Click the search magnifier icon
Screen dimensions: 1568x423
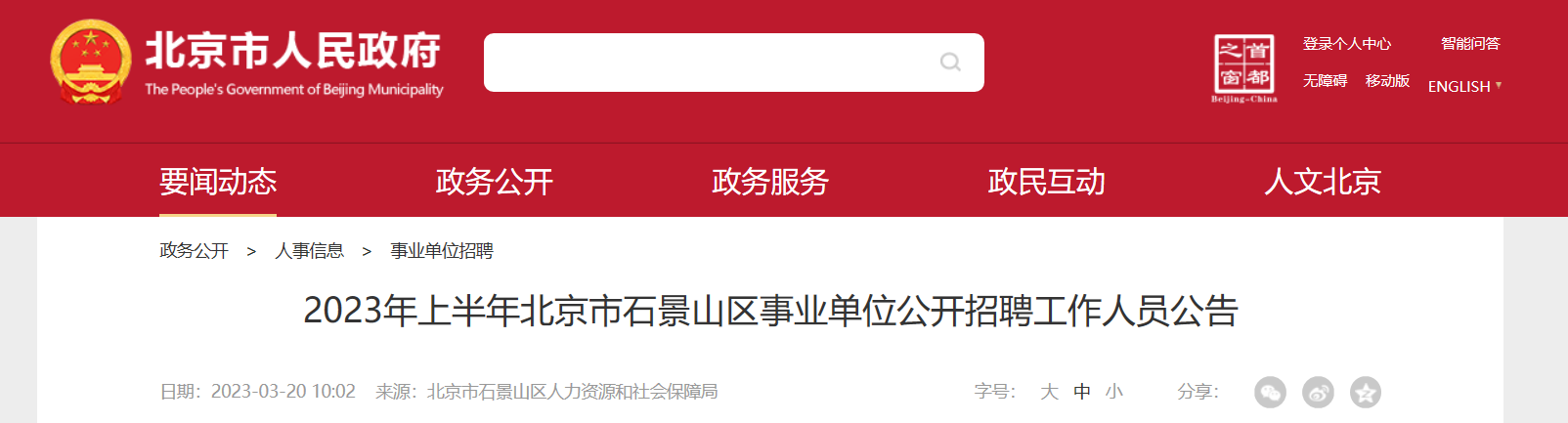[x=949, y=63]
